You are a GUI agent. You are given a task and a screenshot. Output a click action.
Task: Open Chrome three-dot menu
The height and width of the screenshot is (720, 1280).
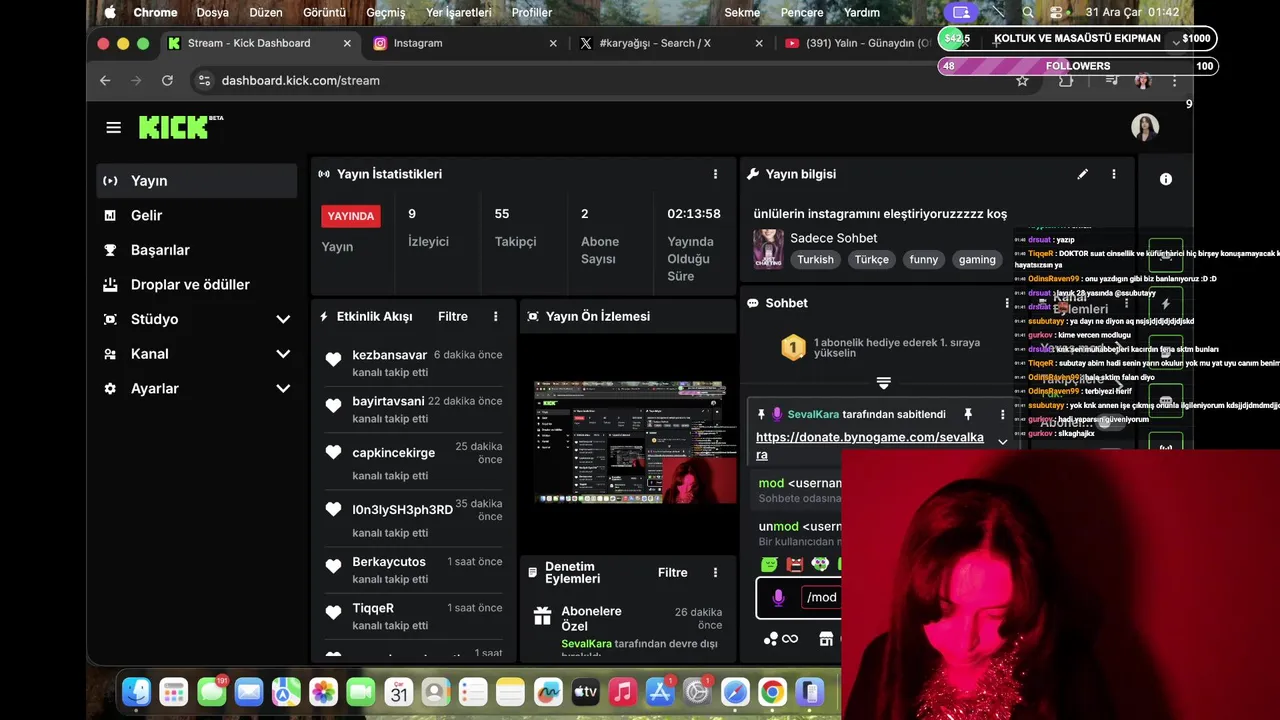(1175, 80)
